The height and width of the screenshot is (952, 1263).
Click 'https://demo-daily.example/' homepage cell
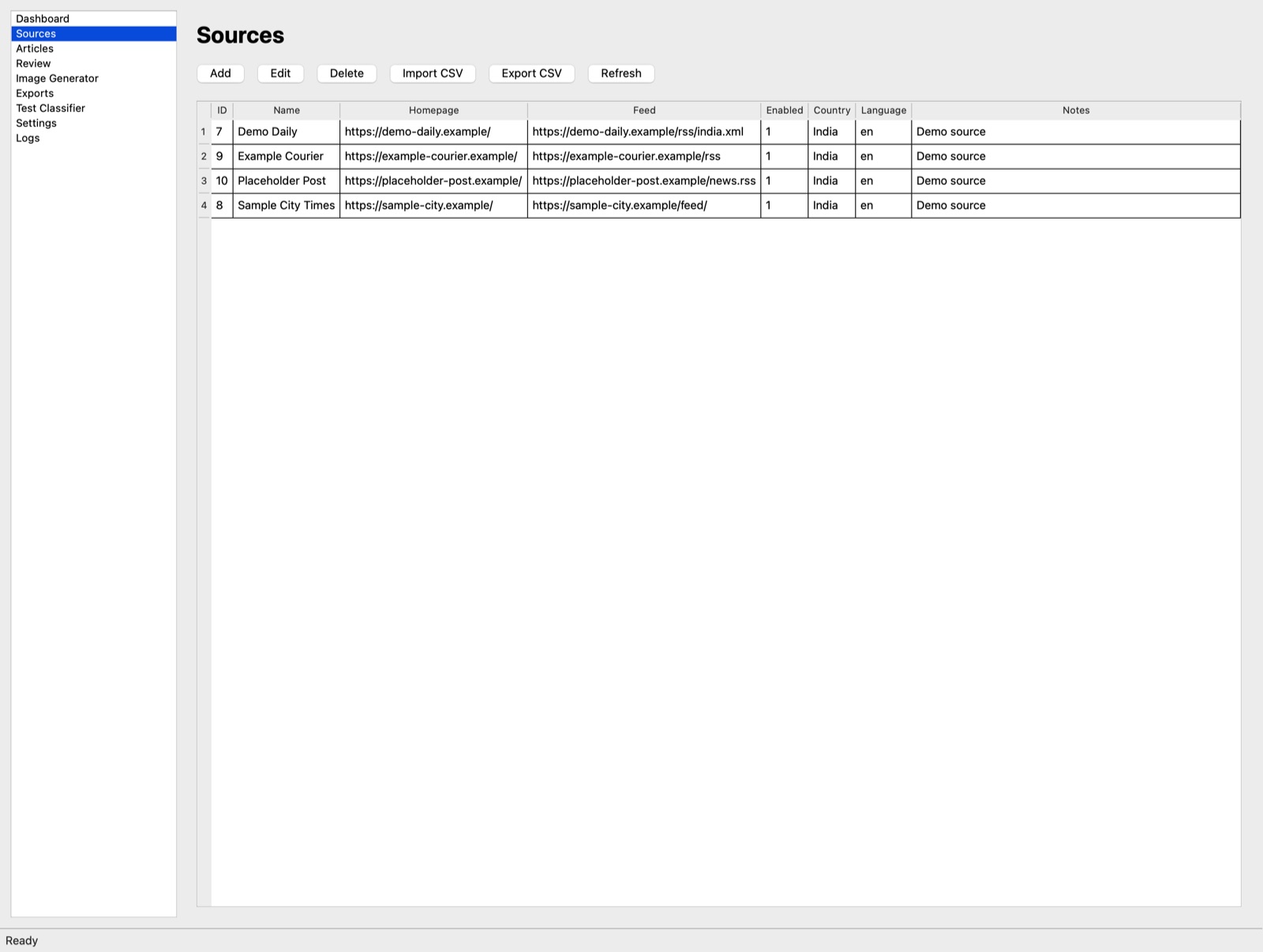[x=433, y=132]
